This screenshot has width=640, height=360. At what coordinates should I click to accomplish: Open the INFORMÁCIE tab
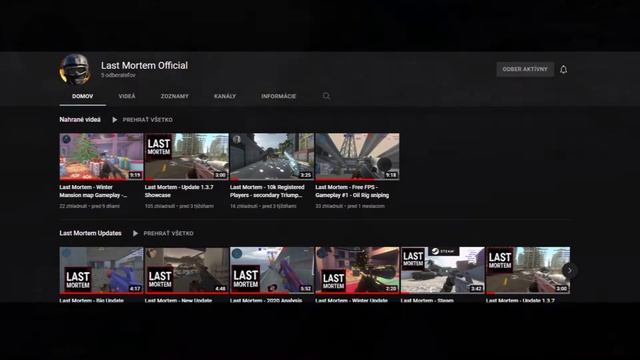278,96
